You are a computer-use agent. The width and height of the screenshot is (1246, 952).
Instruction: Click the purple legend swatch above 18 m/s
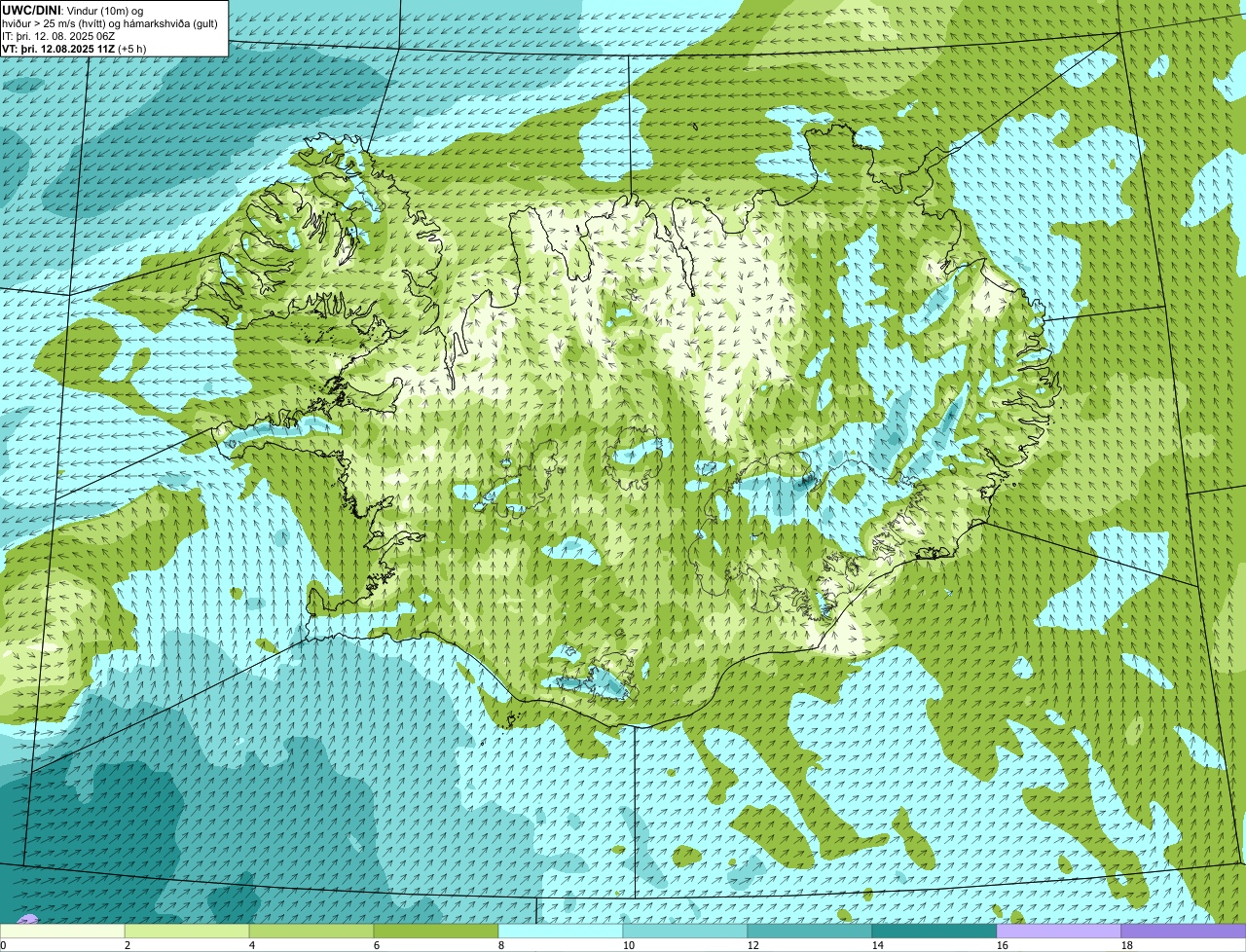1184,931
